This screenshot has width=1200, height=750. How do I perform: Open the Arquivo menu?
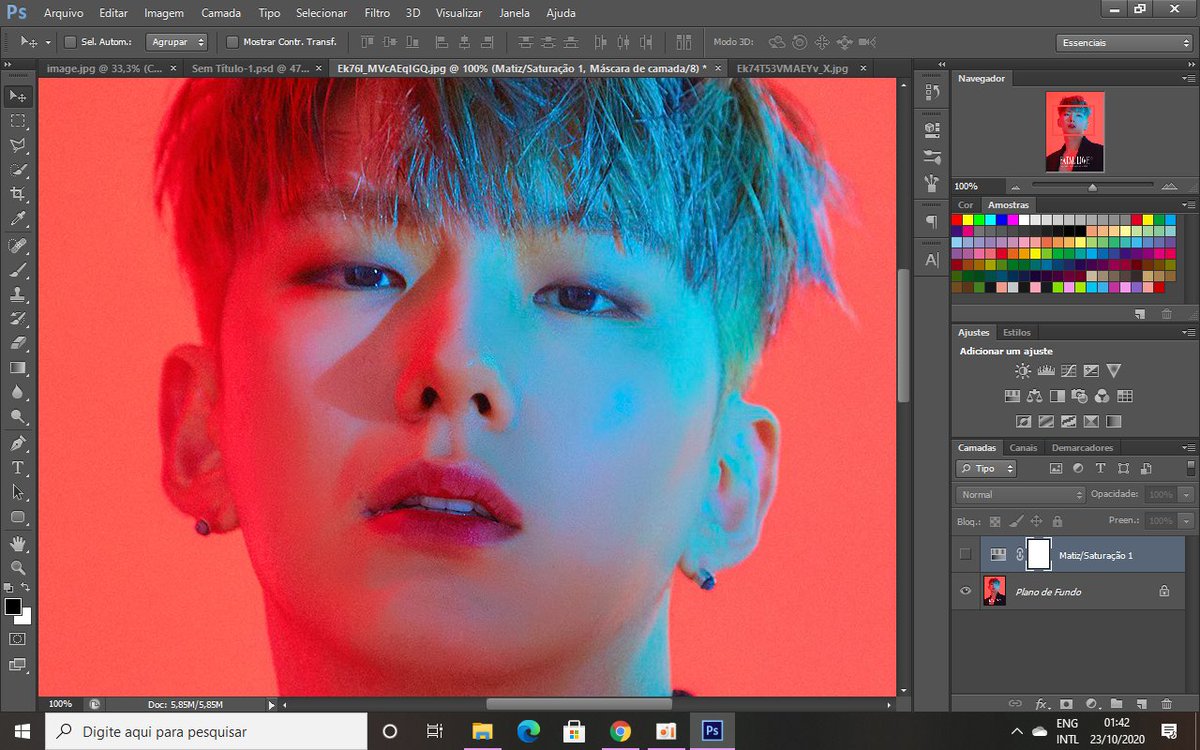pyautogui.click(x=64, y=13)
